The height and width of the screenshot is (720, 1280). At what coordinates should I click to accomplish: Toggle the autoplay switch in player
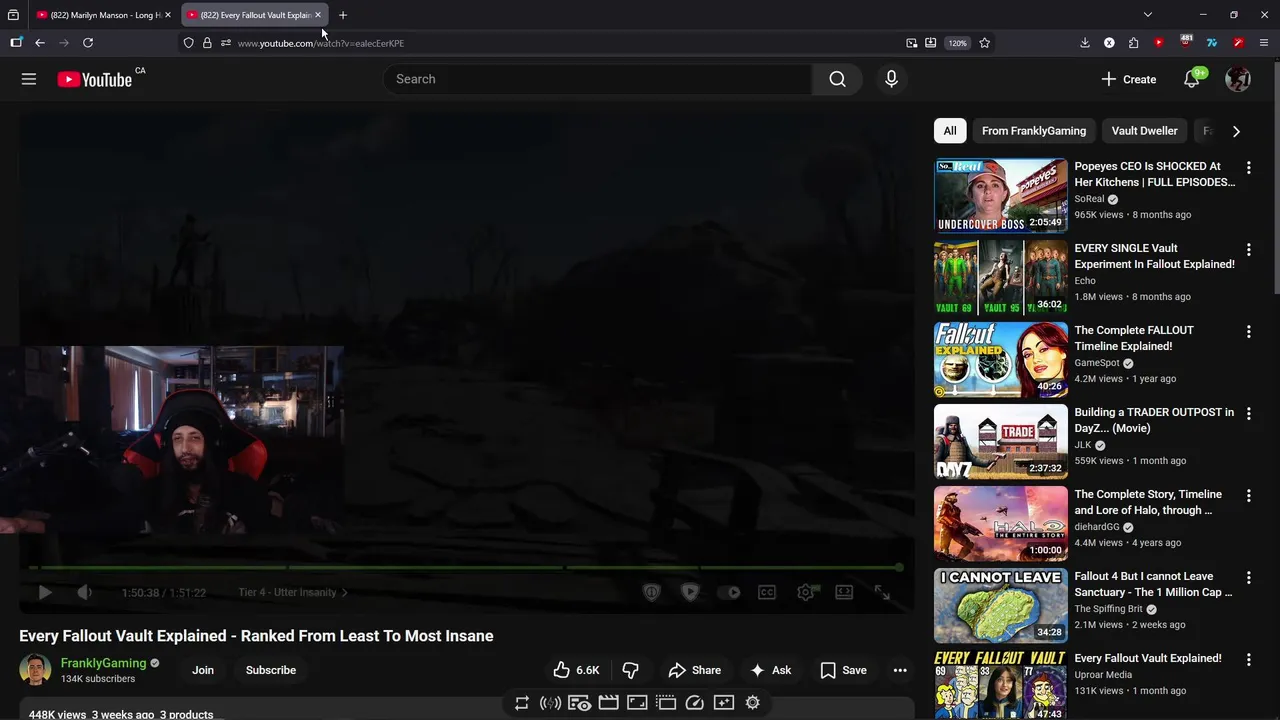[x=729, y=592]
